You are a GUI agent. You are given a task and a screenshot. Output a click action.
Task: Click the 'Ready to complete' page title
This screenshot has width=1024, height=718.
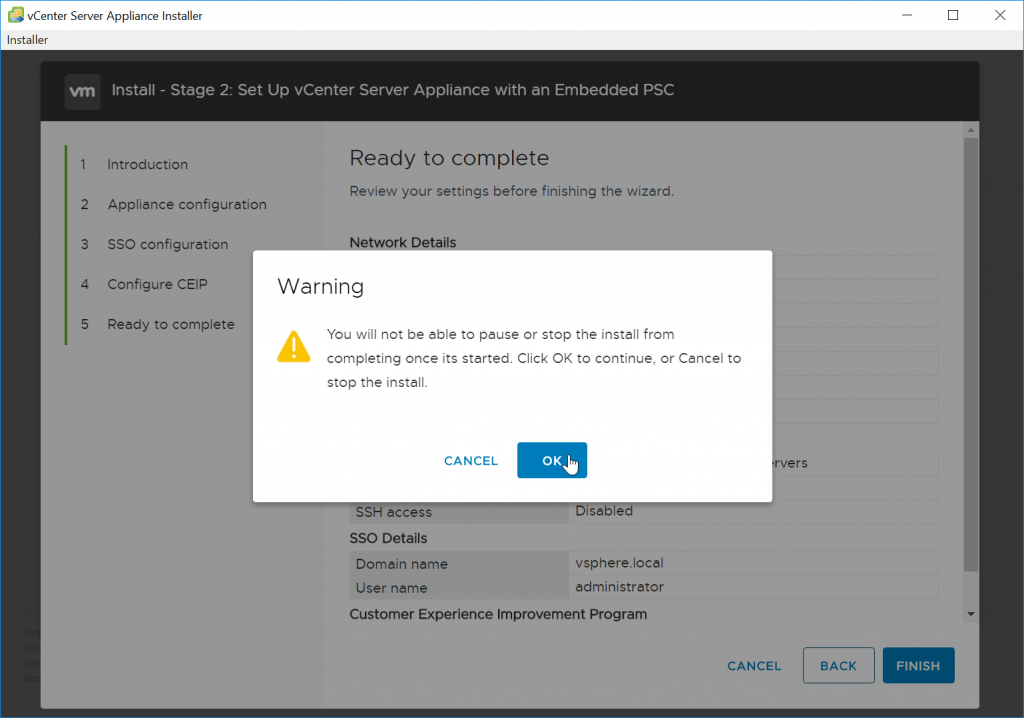449,158
